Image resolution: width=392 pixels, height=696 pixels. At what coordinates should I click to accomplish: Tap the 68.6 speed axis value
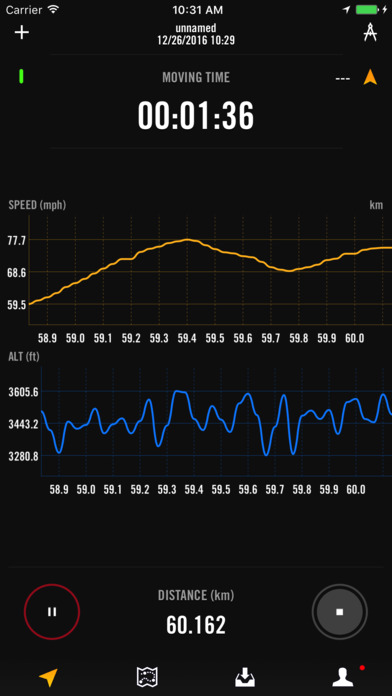click(16, 272)
